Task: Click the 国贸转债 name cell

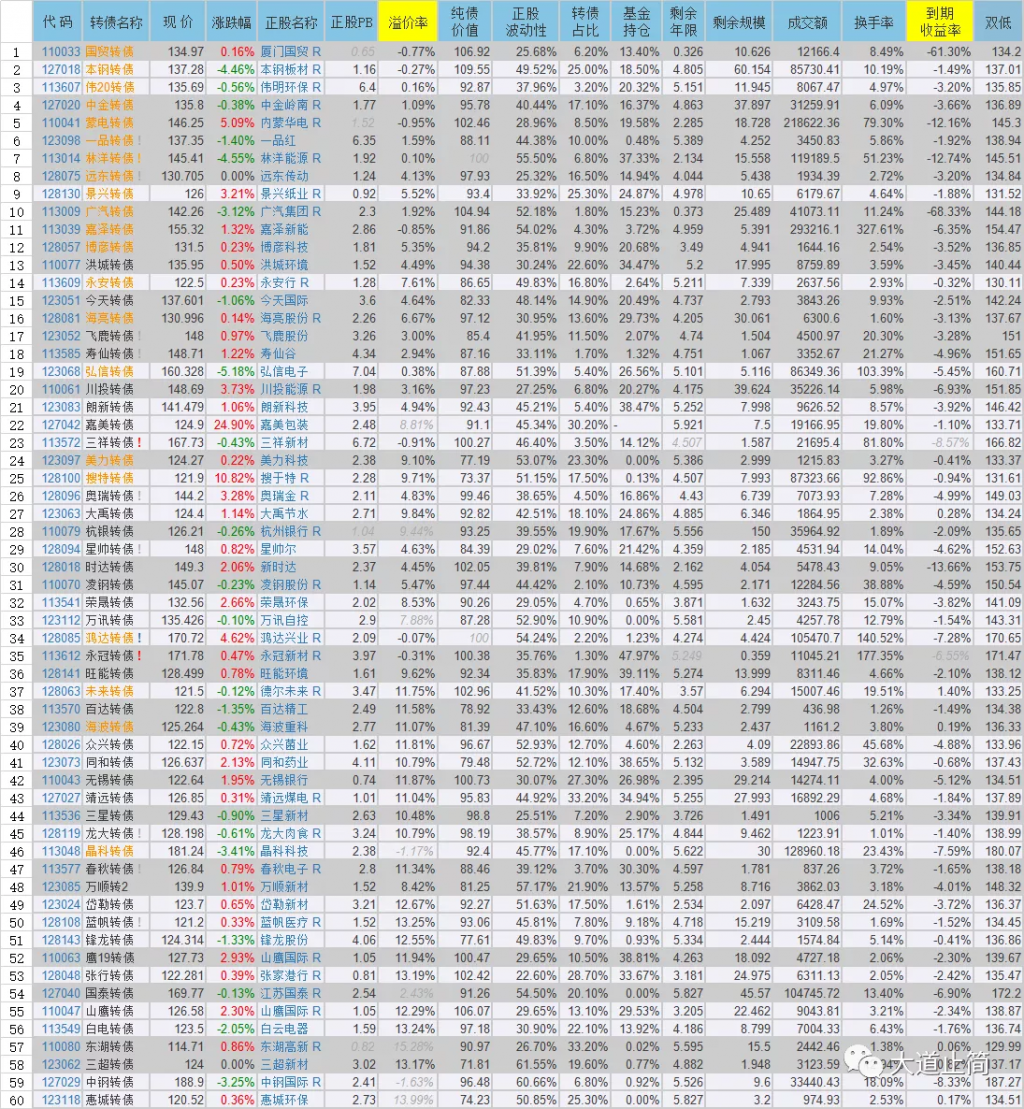Action: 110,52
